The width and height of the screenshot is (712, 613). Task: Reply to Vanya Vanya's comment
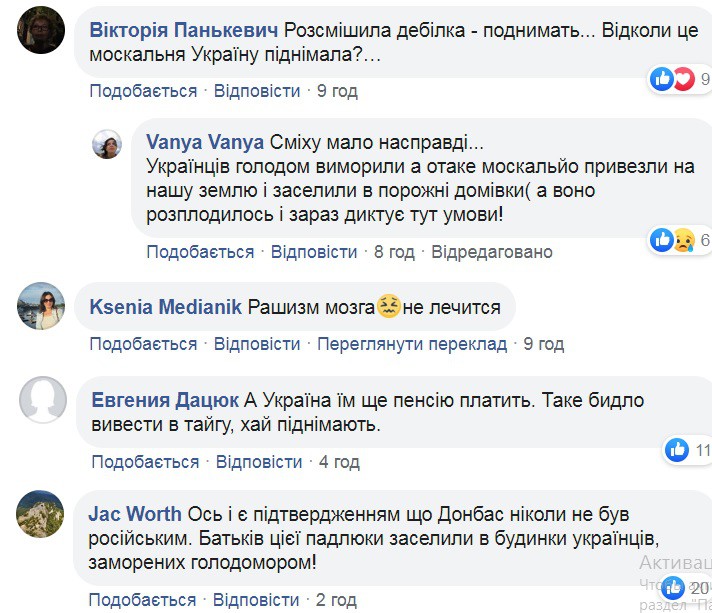(314, 252)
